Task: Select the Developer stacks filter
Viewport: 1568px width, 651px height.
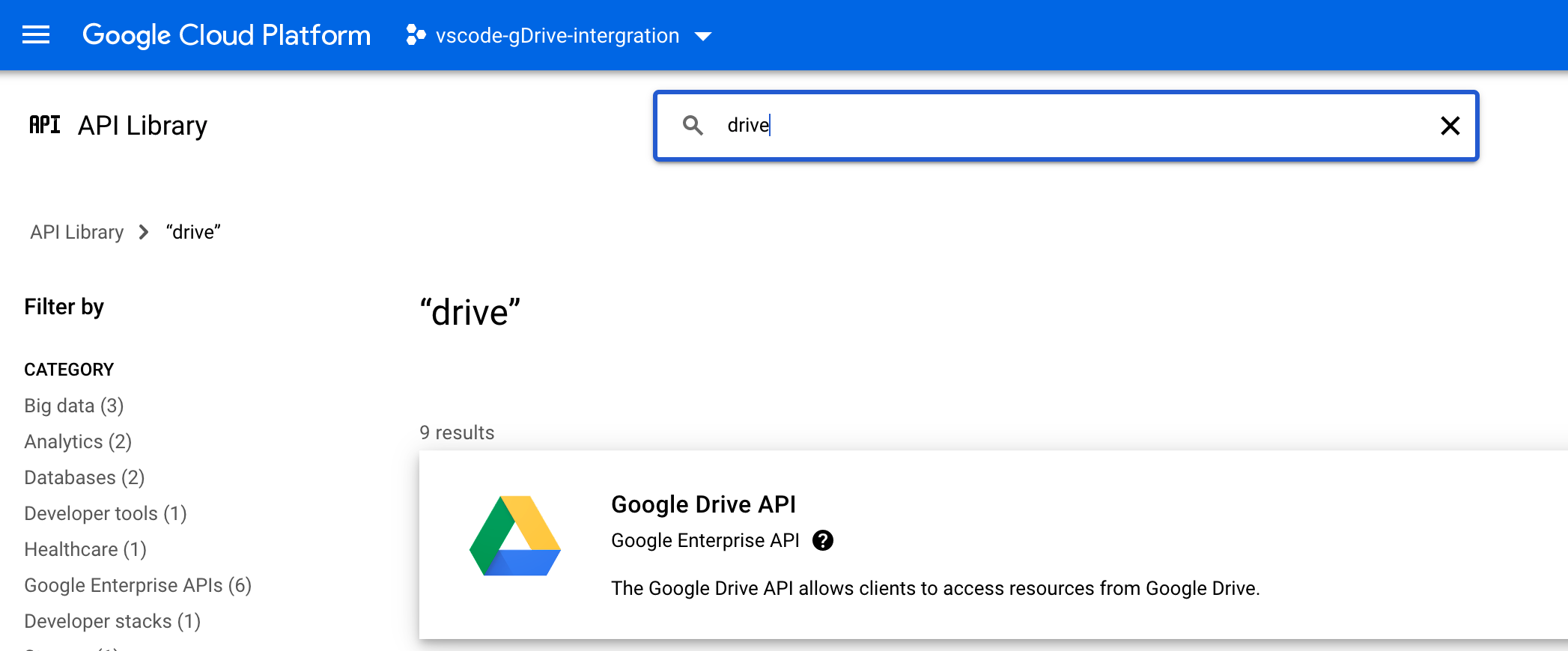Action: tap(112, 621)
